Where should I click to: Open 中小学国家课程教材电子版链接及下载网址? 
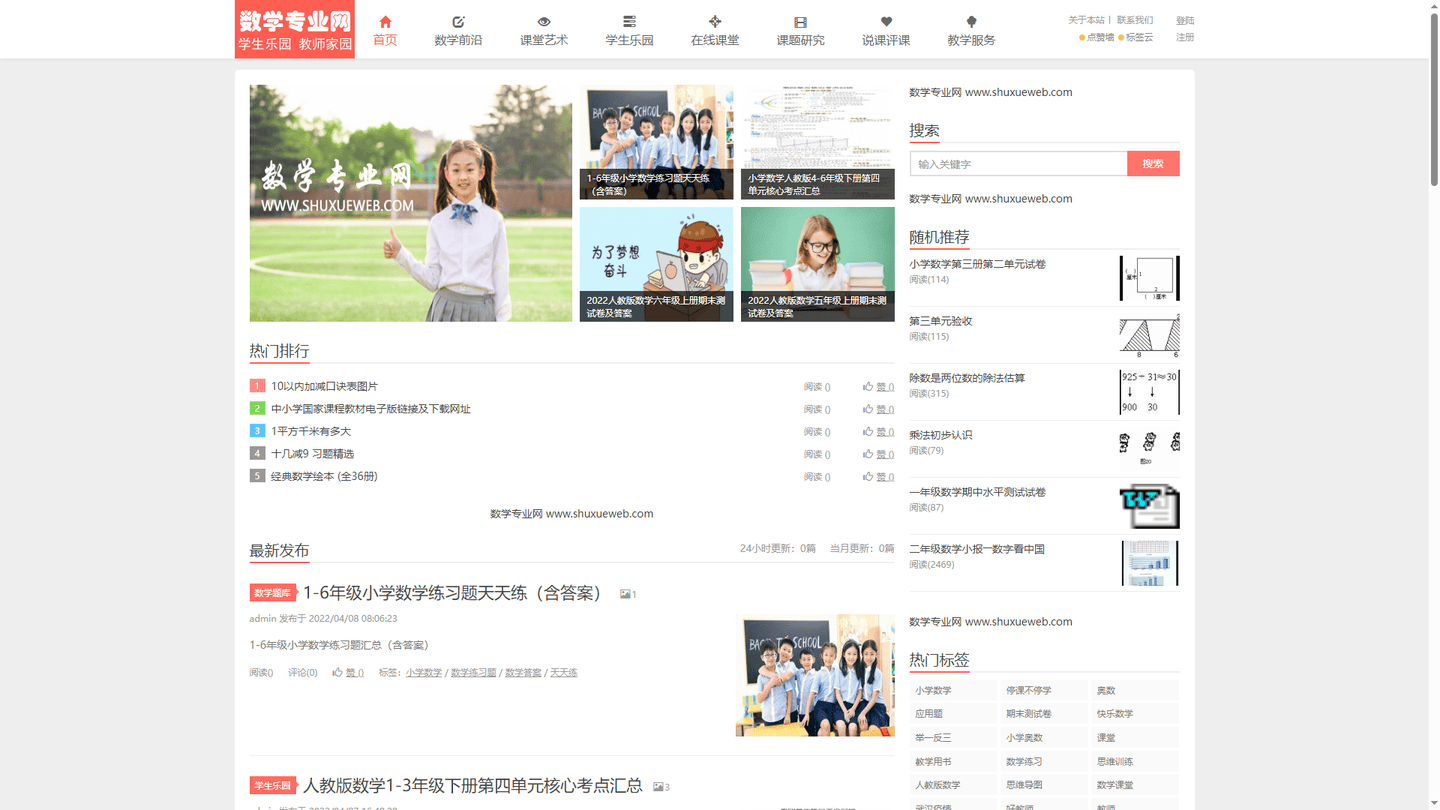point(370,409)
